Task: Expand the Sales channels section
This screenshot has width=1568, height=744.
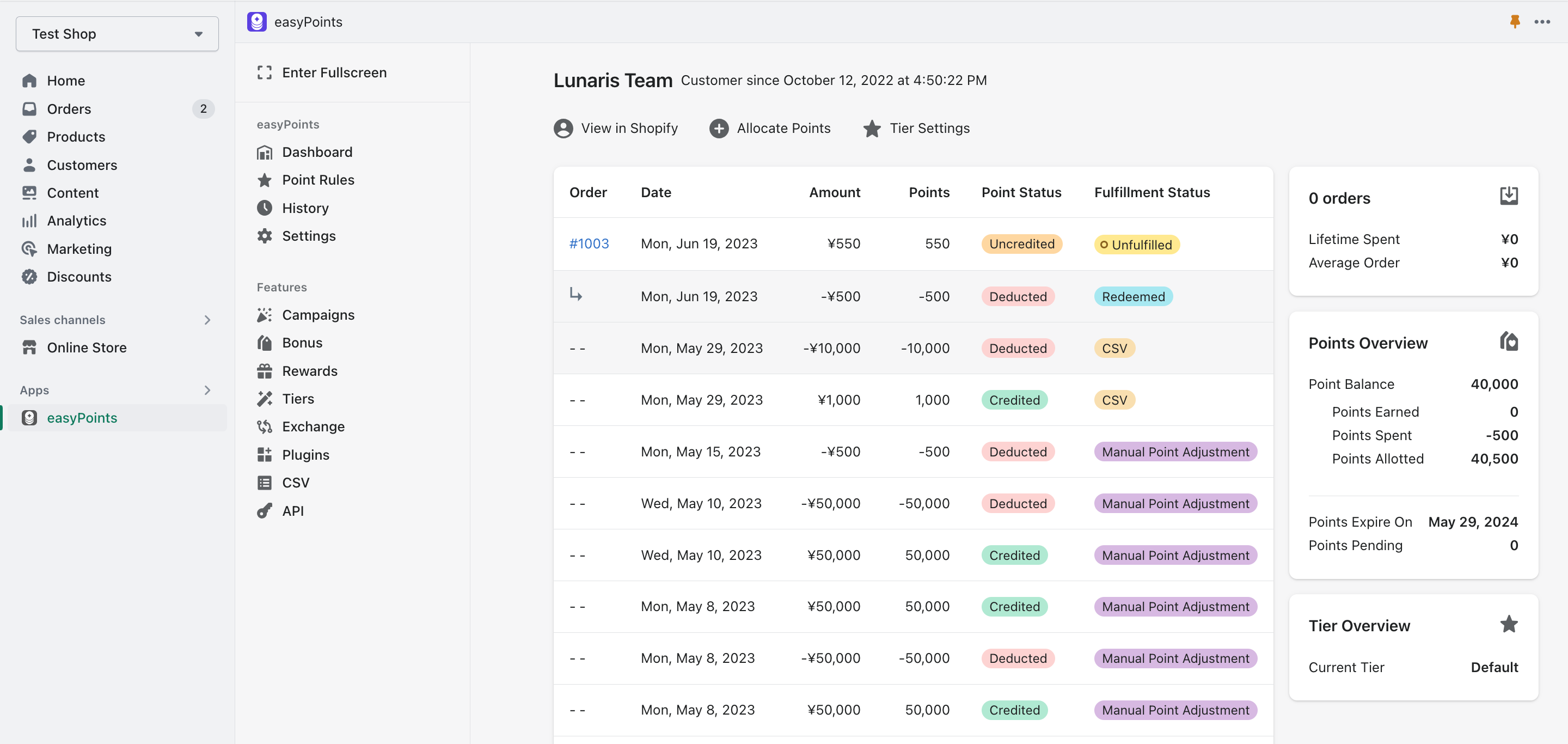Action: pyautogui.click(x=207, y=320)
